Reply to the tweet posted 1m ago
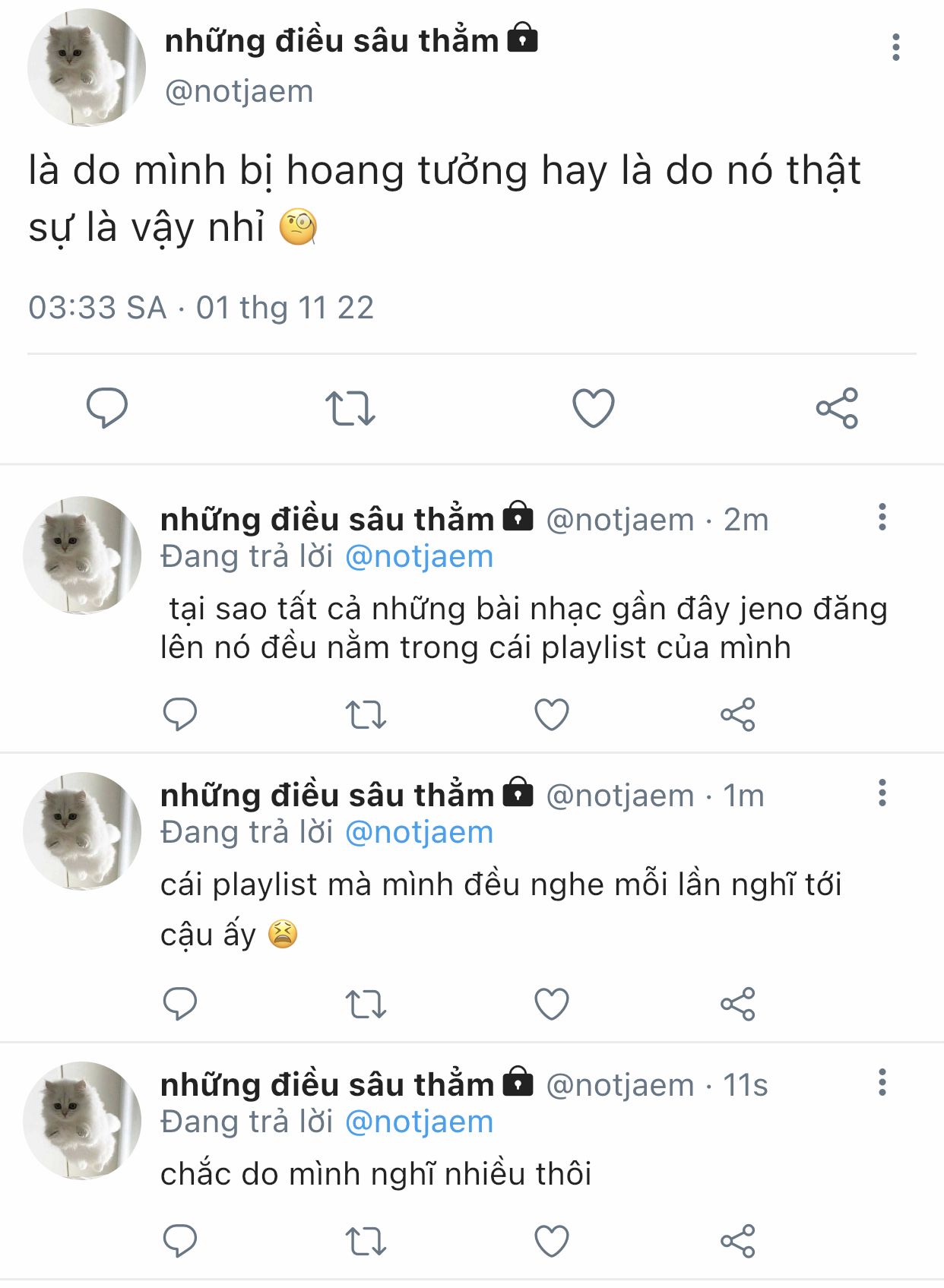The width and height of the screenshot is (944, 1288). click(180, 1004)
